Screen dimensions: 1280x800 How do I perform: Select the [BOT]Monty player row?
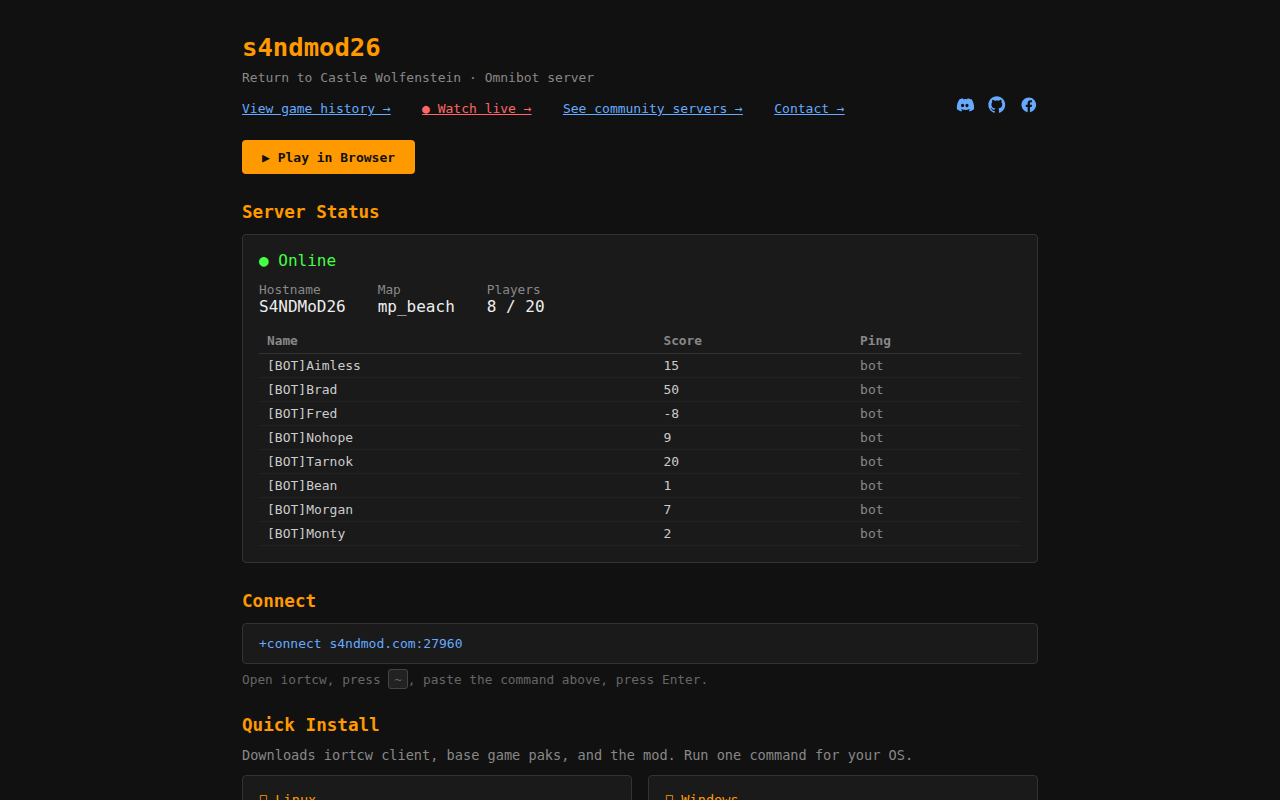pos(640,534)
